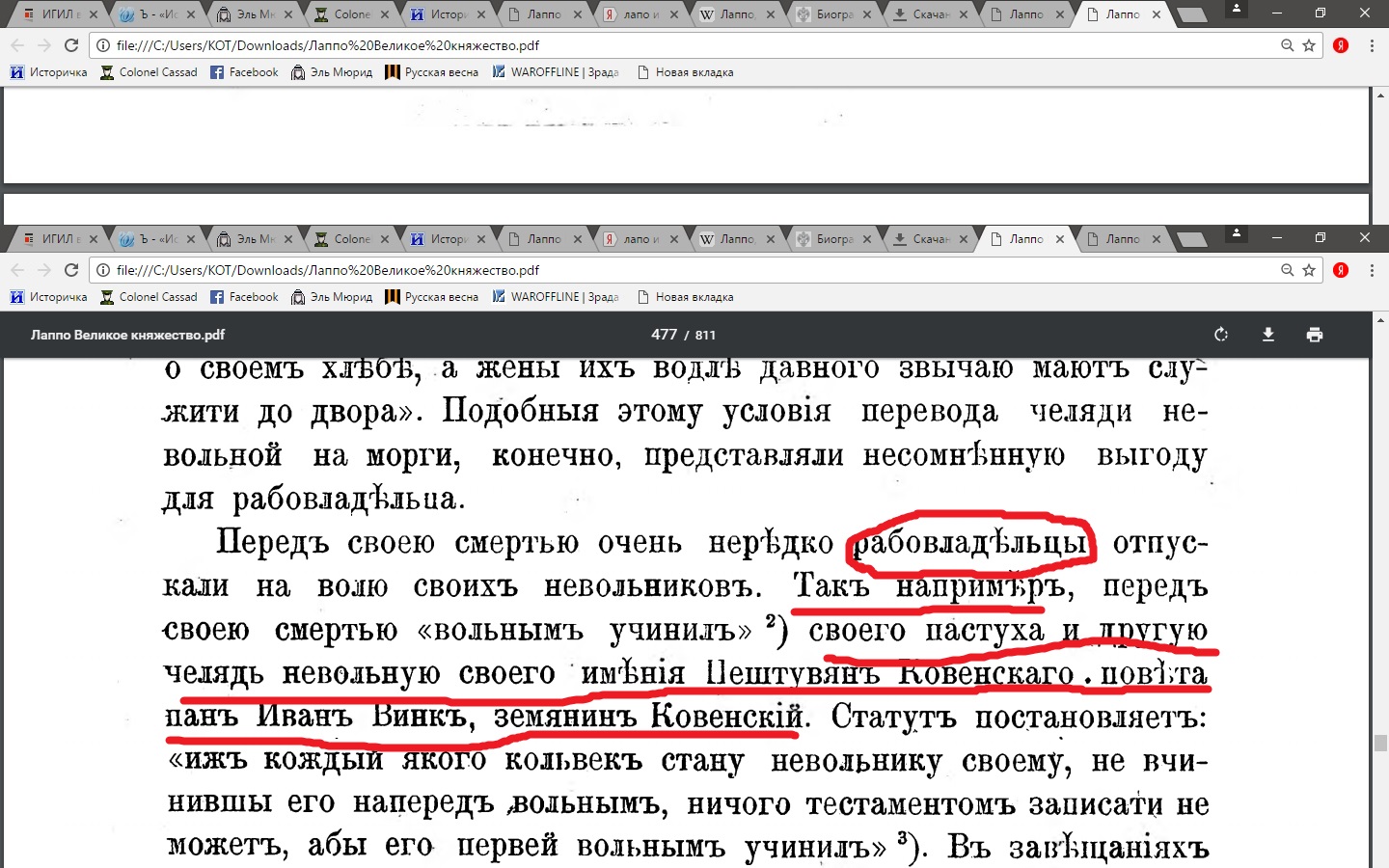Image resolution: width=1389 pixels, height=868 pixels.
Task: Switch to Биогра tab in upper window
Action: pos(832,14)
